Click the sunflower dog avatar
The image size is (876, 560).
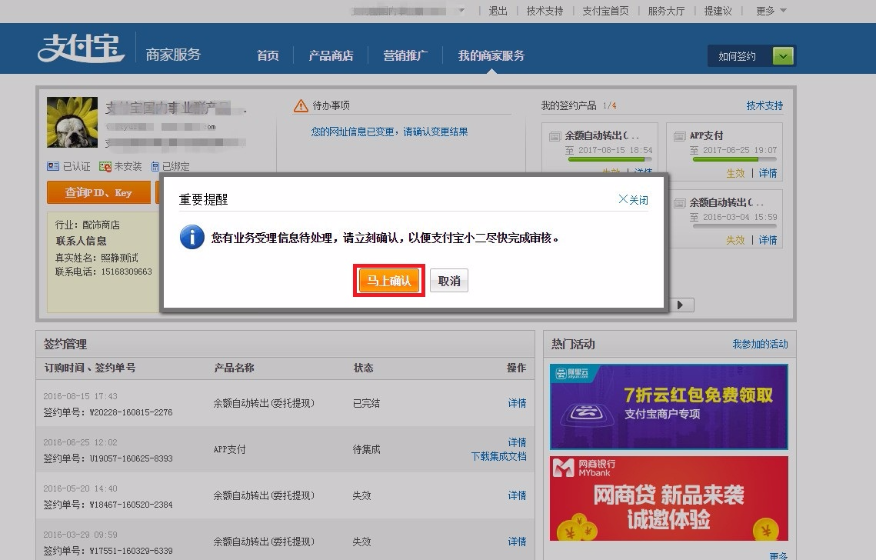pos(72,122)
